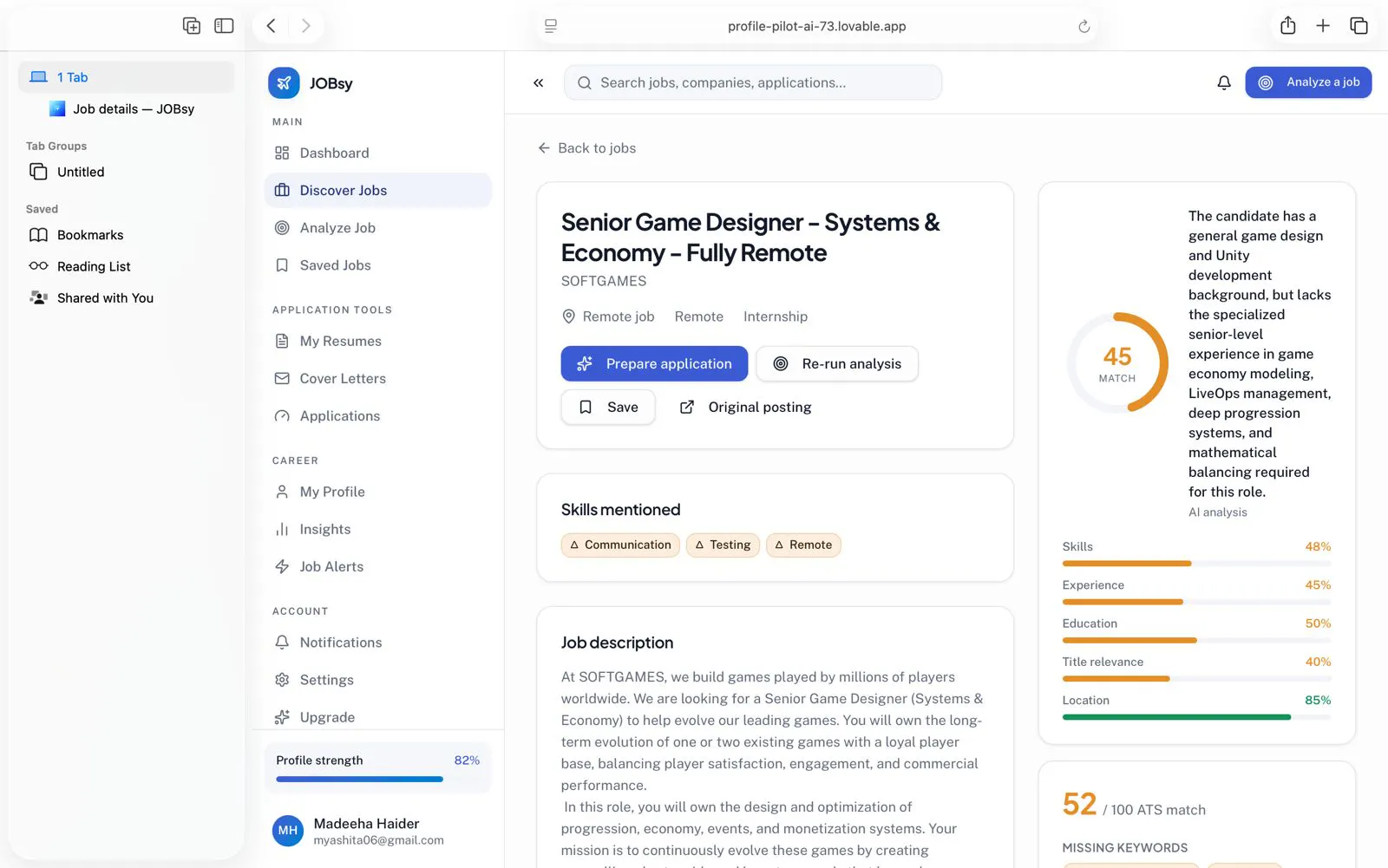The width and height of the screenshot is (1388, 868).
Task: Click the 45 match score ring
Action: (x=1117, y=363)
